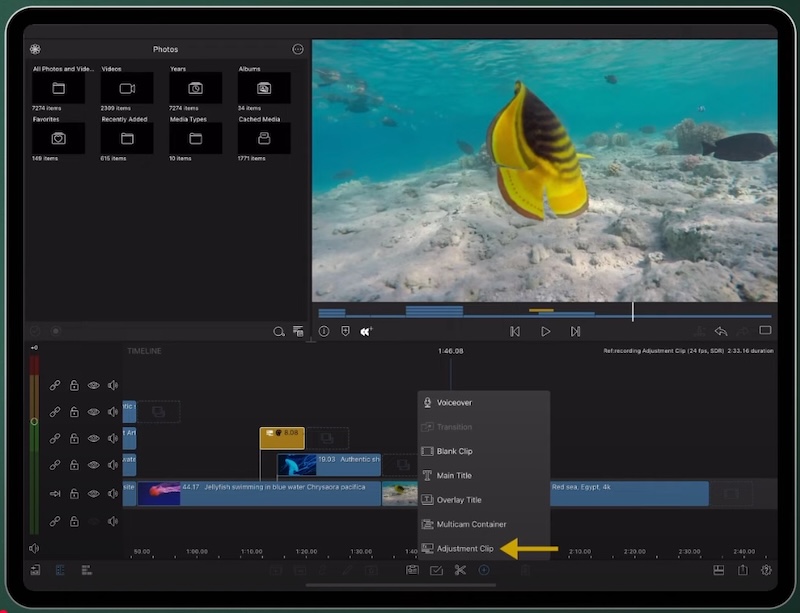Screen dimensions: 800x613
Task: Select the Red sea, Egypt, 4k clip
Action: point(629,494)
